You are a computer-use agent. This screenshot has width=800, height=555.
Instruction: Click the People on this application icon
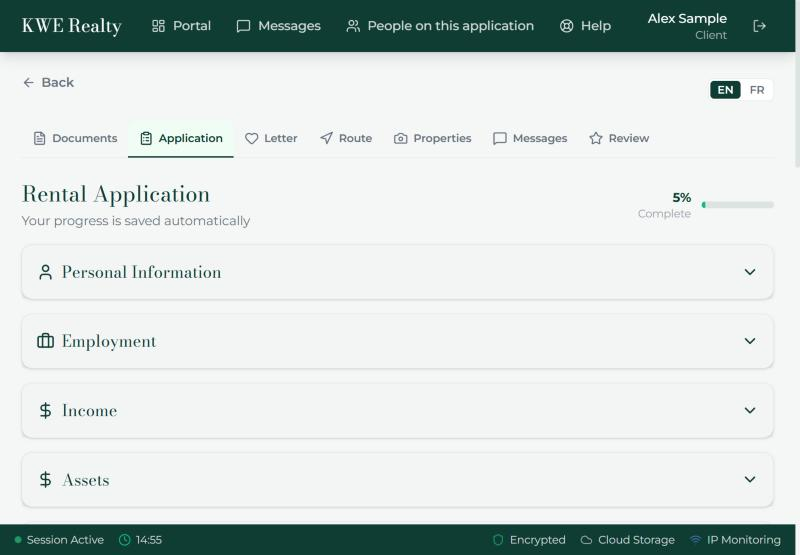tap(353, 26)
